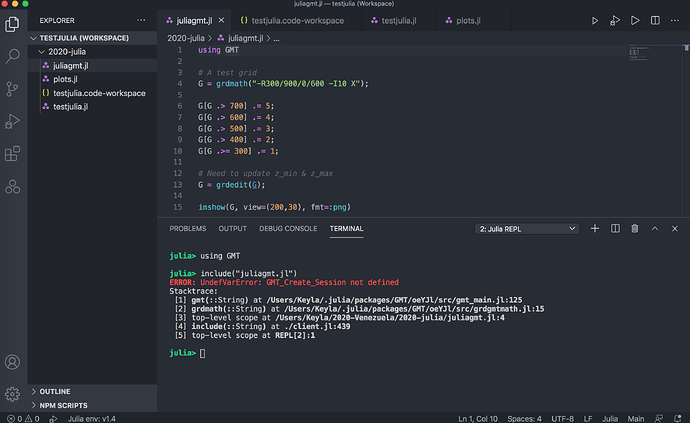
Task: Open Run and Debug view
Action: tap(12, 121)
